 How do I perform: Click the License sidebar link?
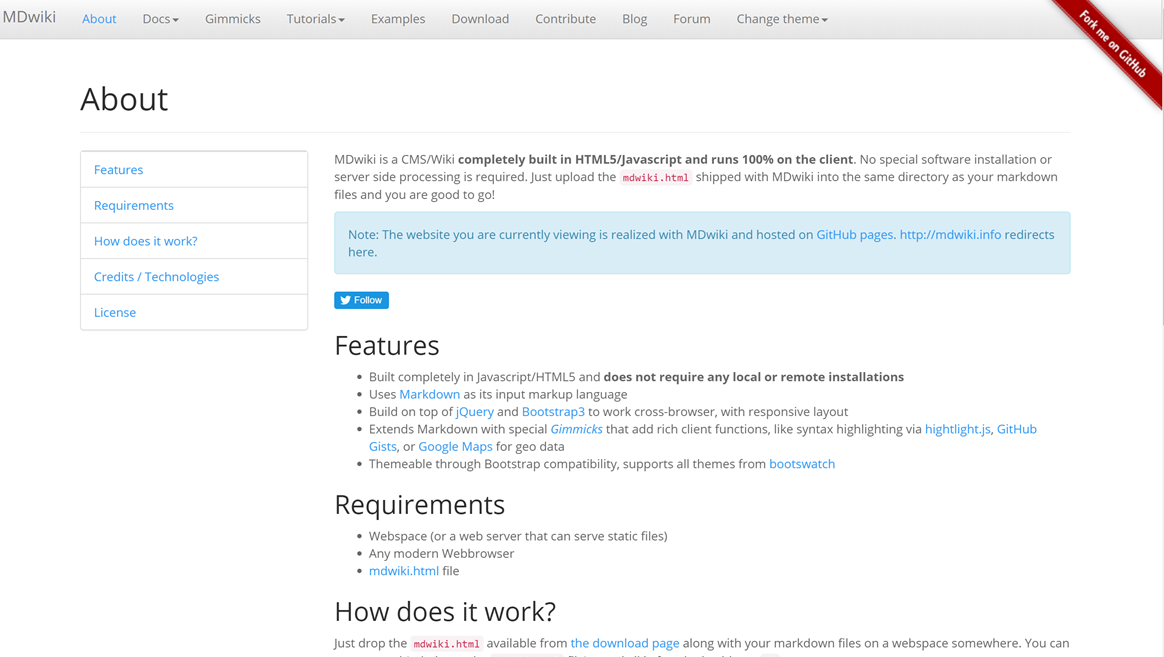[x=114, y=312]
